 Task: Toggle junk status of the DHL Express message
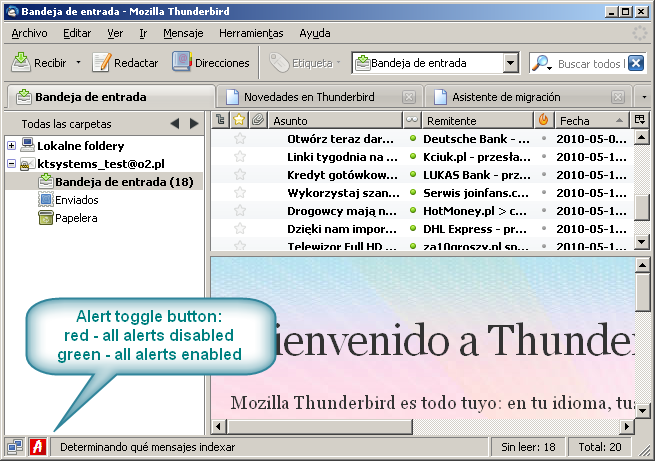(x=543, y=228)
